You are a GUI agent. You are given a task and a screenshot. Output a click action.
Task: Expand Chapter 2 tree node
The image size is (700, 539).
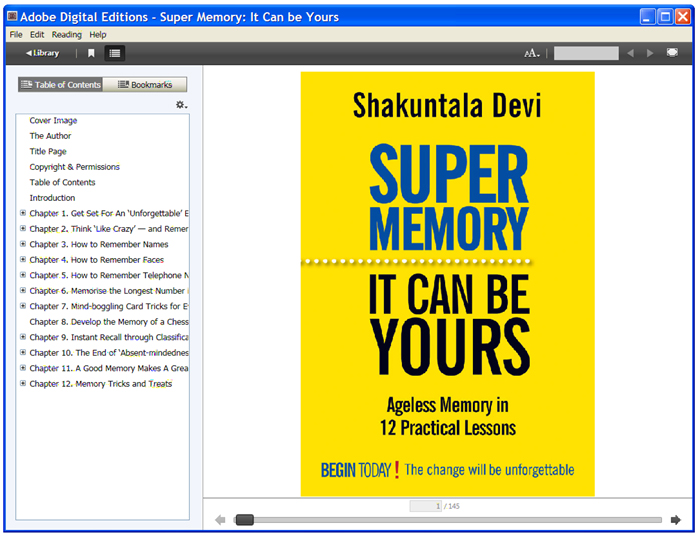click(x=23, y=228)
